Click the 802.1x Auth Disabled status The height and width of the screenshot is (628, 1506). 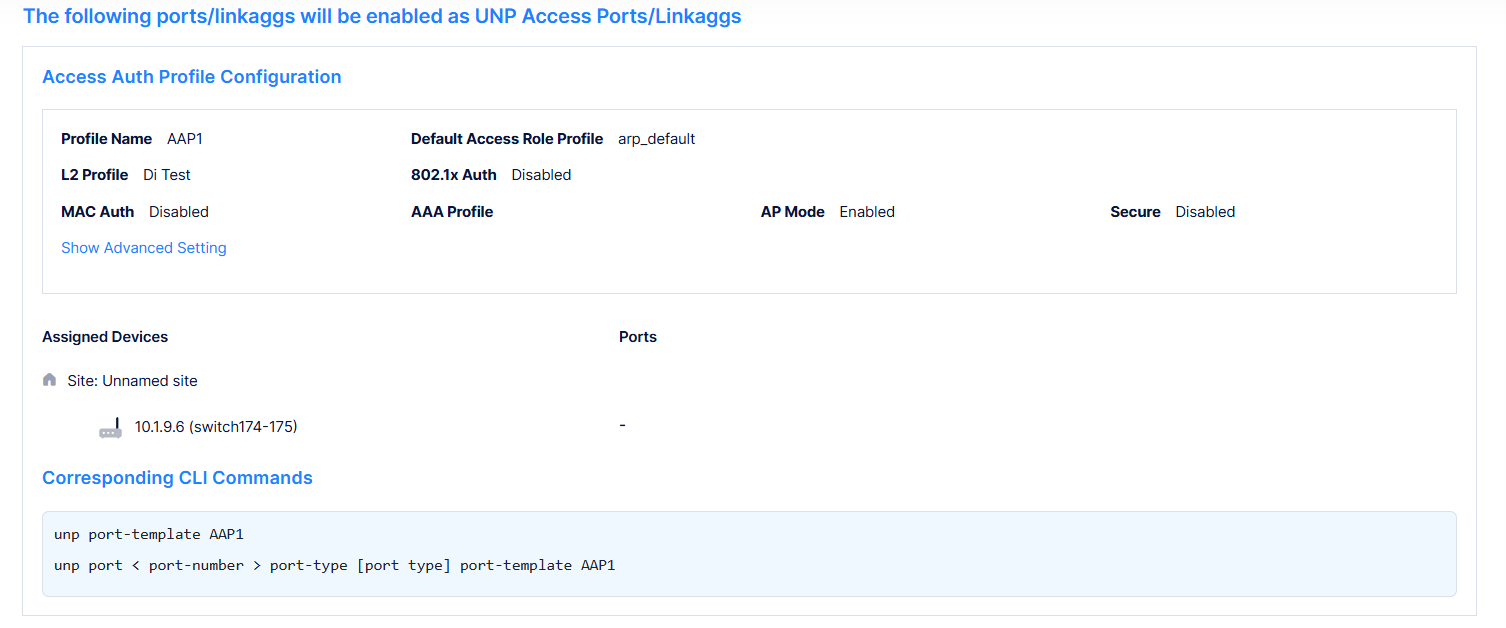tap(541, 174)
